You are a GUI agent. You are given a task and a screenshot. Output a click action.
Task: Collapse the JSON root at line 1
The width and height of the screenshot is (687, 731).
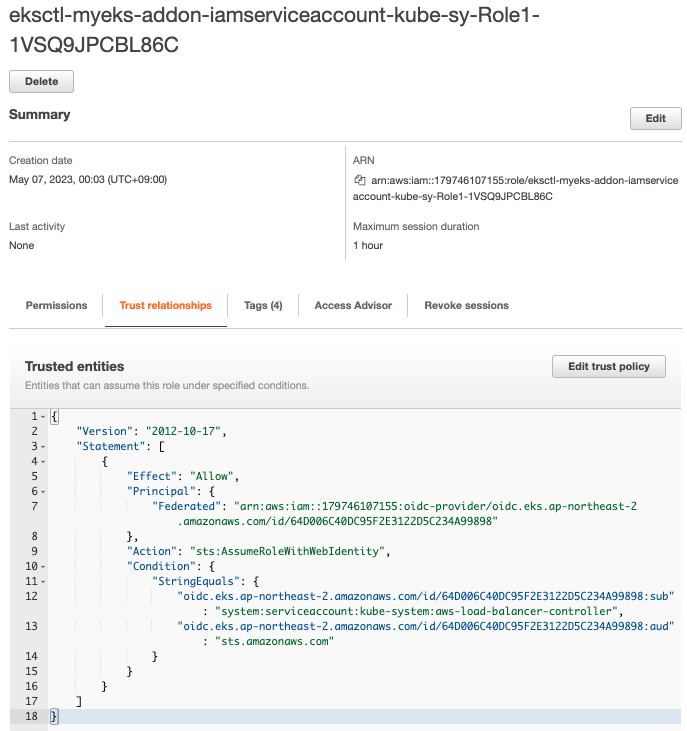pos(43,417)
